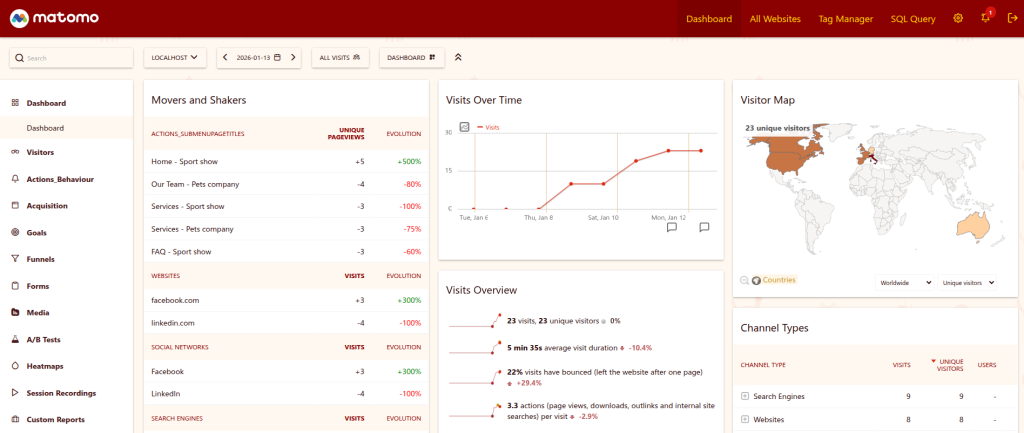Open the Administration settings gear
1024x433 pixels.
click(958, 19)
